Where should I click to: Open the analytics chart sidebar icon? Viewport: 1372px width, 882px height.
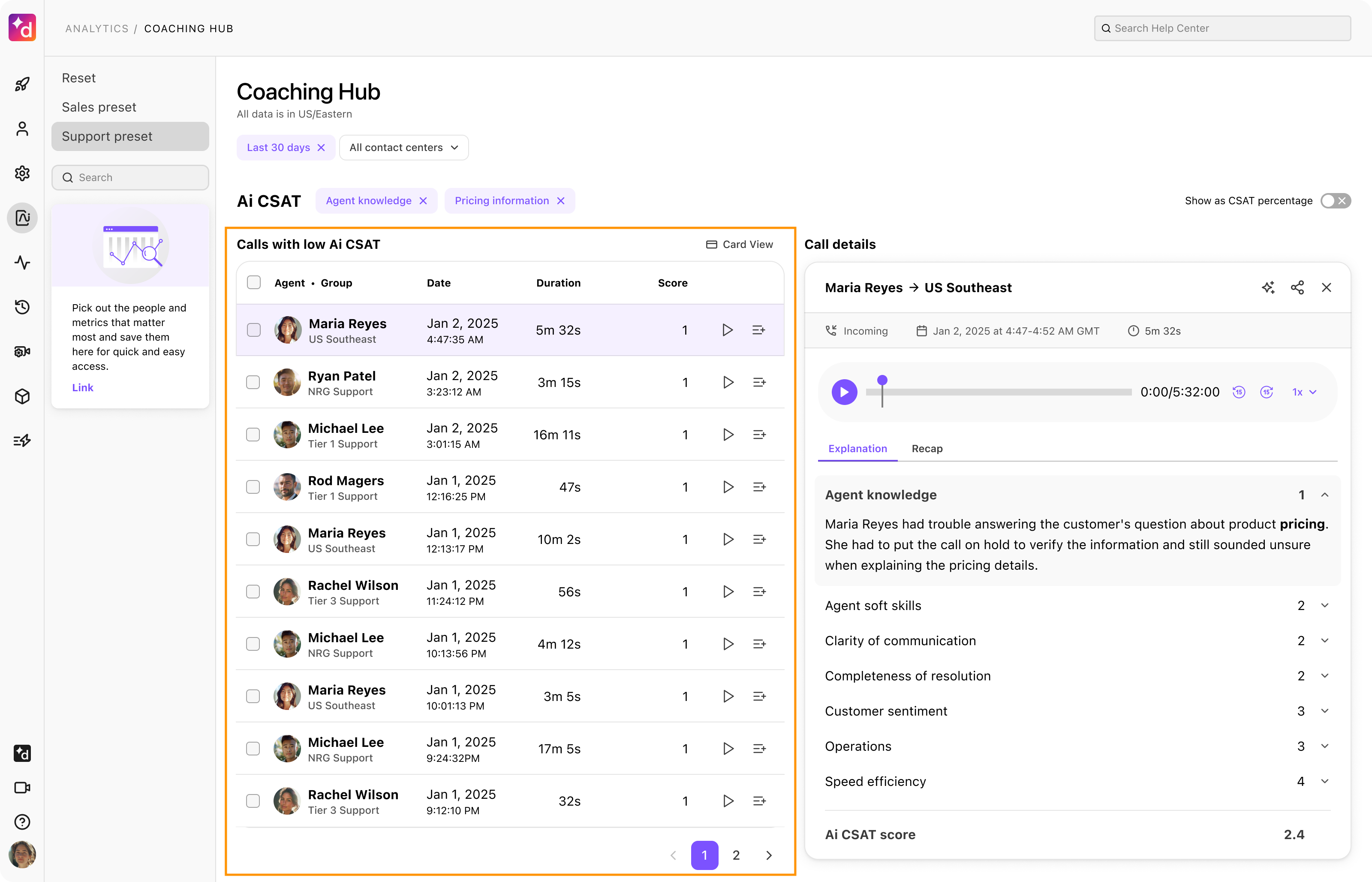(x=22, y=217)
